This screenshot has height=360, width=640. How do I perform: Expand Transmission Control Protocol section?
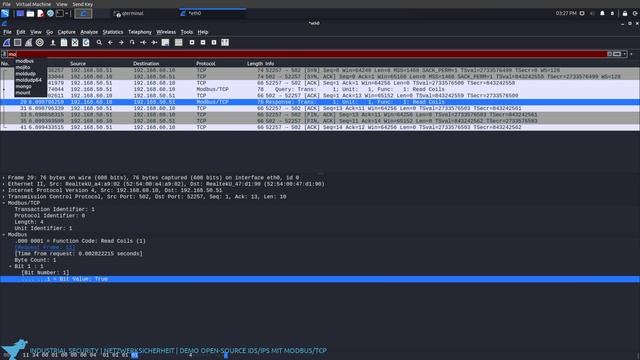(4, 197)
